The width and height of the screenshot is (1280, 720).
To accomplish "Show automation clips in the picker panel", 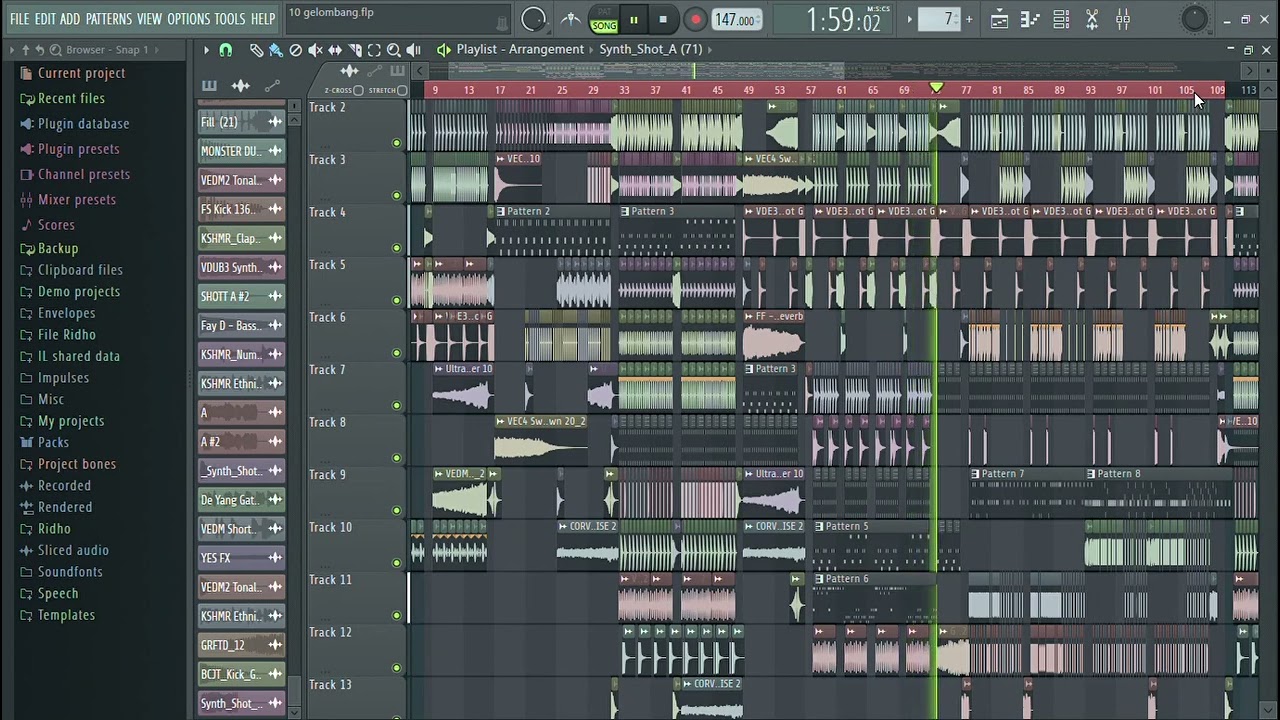I will coord(272,86).
